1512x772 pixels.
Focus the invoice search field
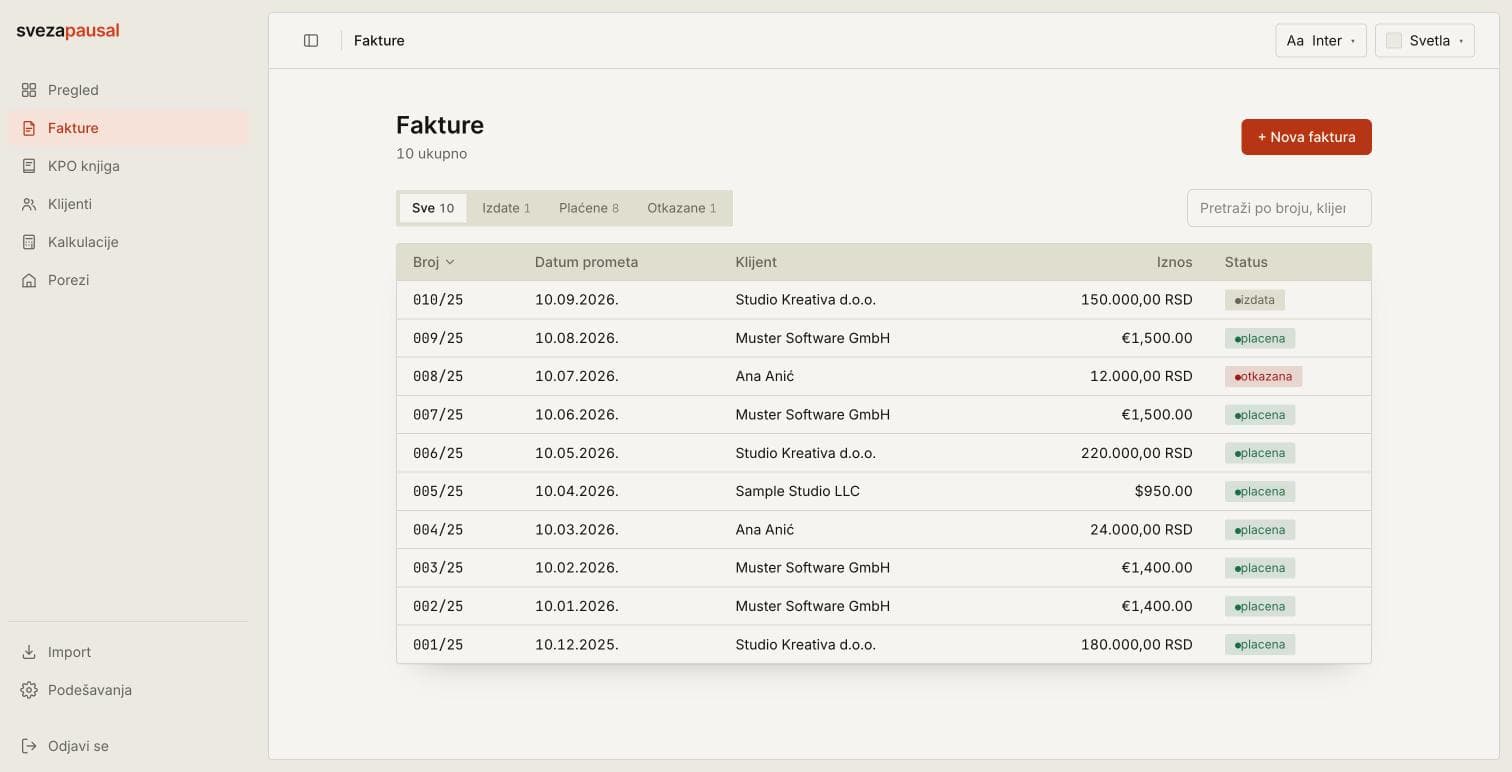click(1279, 208)
